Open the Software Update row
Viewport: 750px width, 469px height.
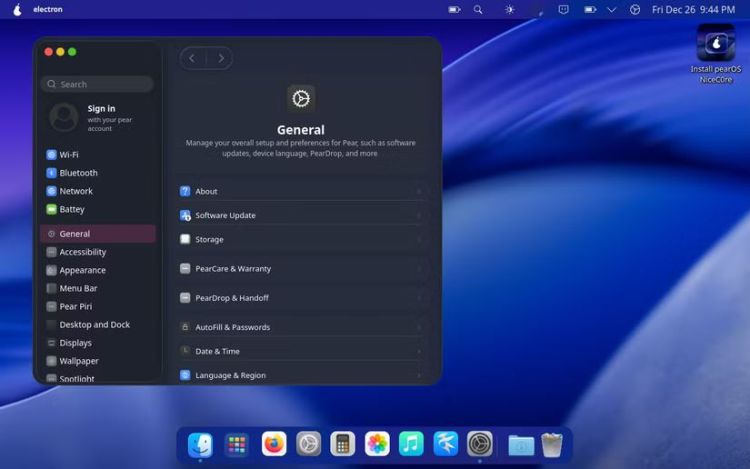coord(300,215)
